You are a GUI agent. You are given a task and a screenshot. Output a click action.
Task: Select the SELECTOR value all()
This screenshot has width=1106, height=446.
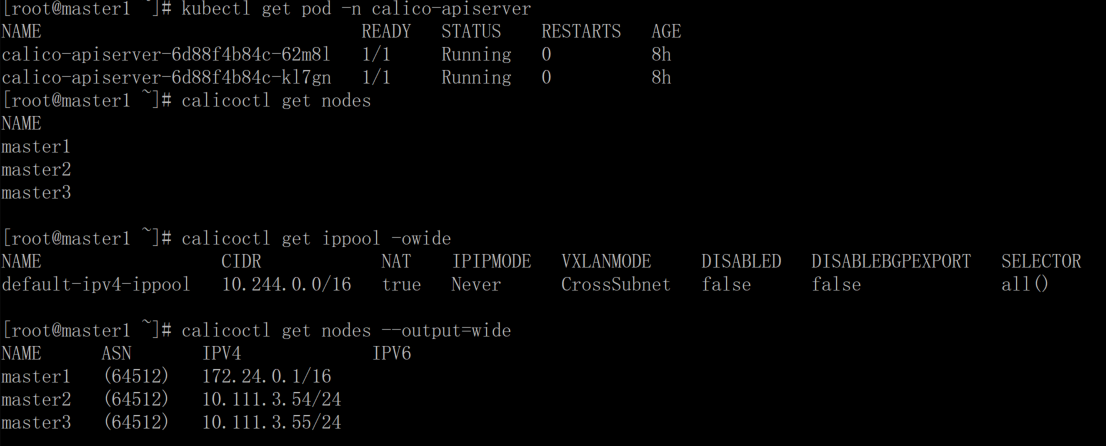click(1026, 284)
